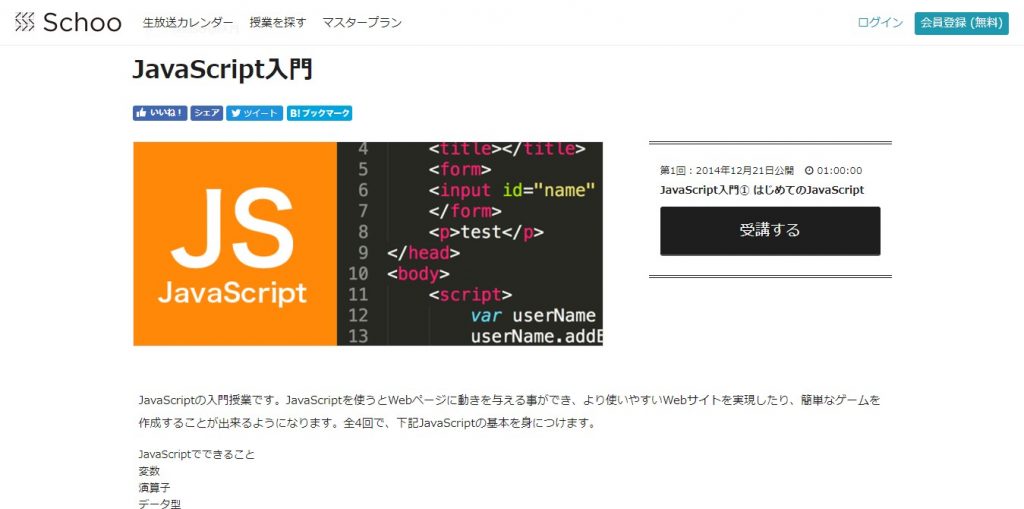1024x509 pixels.
Task: Tweet the course using the ツイート button
Action: [254, 114]
